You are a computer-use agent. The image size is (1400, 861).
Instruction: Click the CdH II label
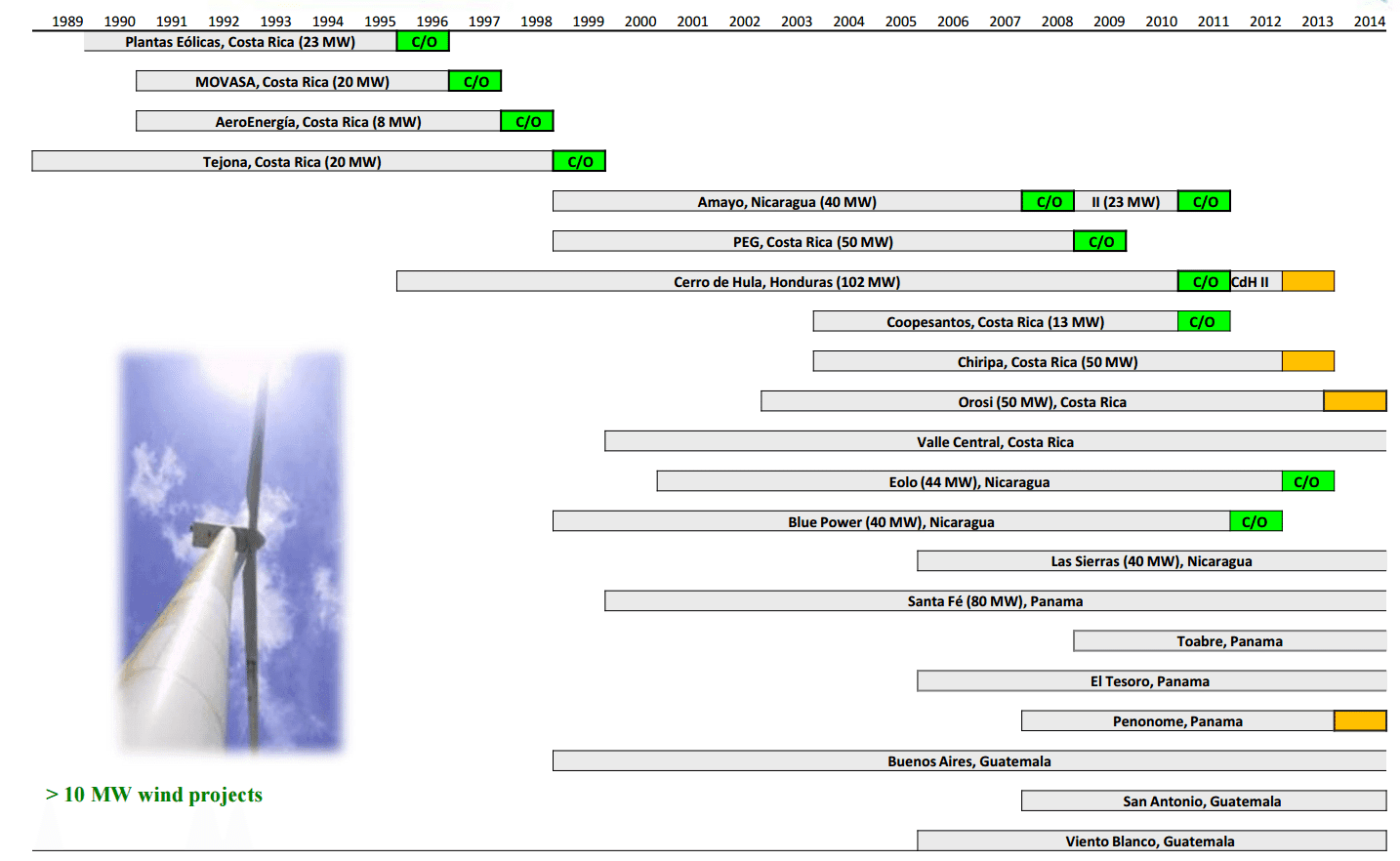coord(1251,282)
